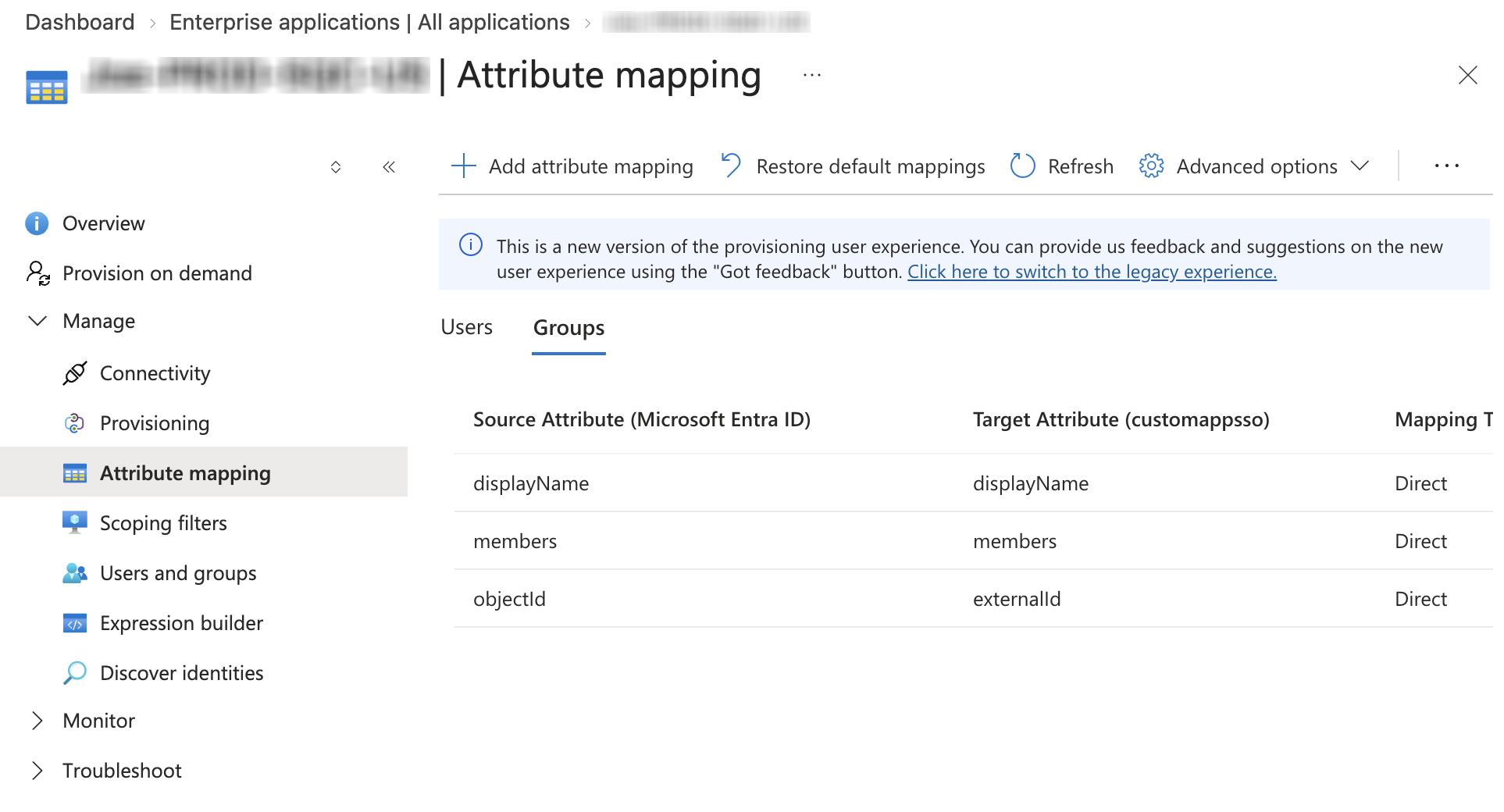This screenshot has height=812, width=1504.
Task: Click the externalId target attribute cell
Action: pyautogui.click(x=1016, y=599)
